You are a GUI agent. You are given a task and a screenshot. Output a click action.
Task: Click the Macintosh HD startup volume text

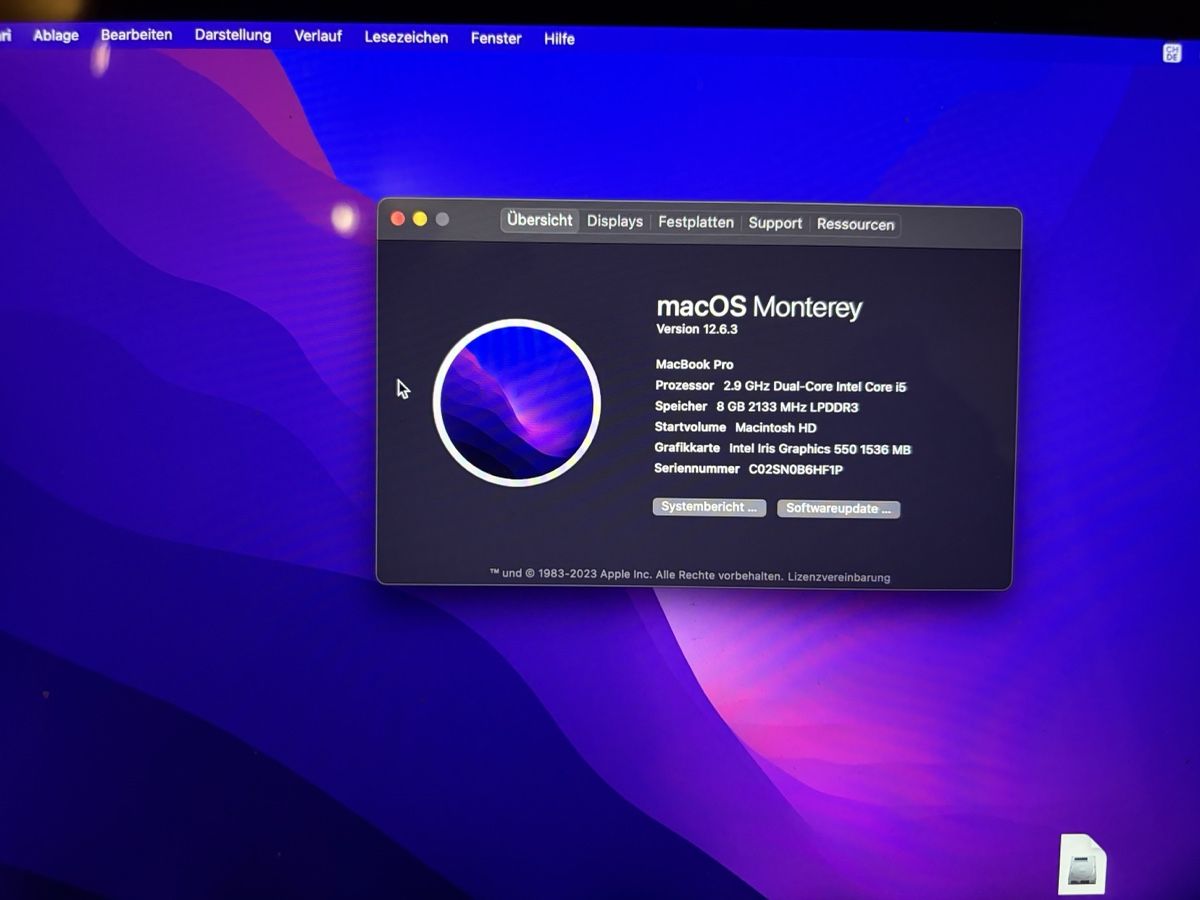[x=776, y=428]
